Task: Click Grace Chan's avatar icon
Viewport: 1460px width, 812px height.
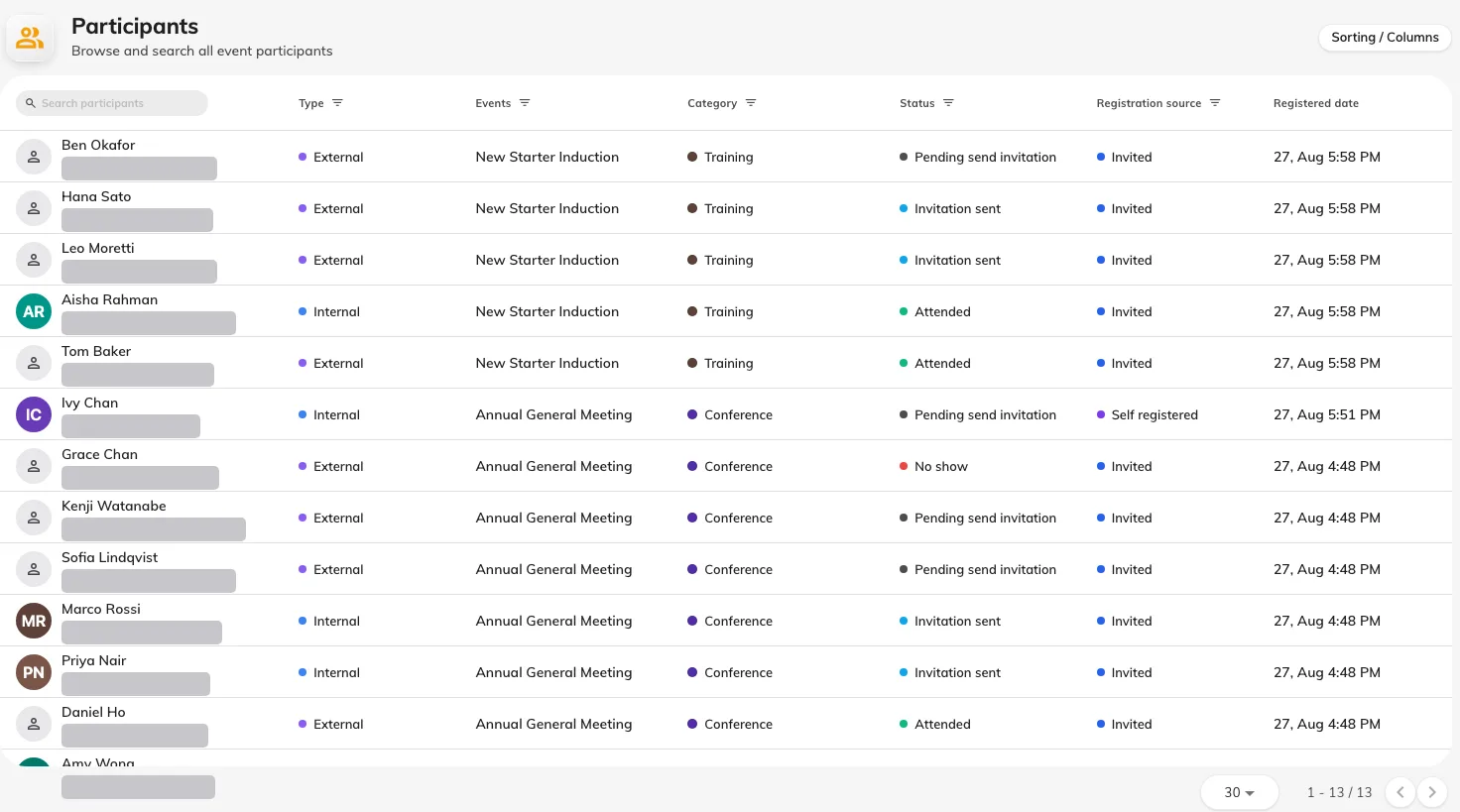Action: tap(34, 466)
